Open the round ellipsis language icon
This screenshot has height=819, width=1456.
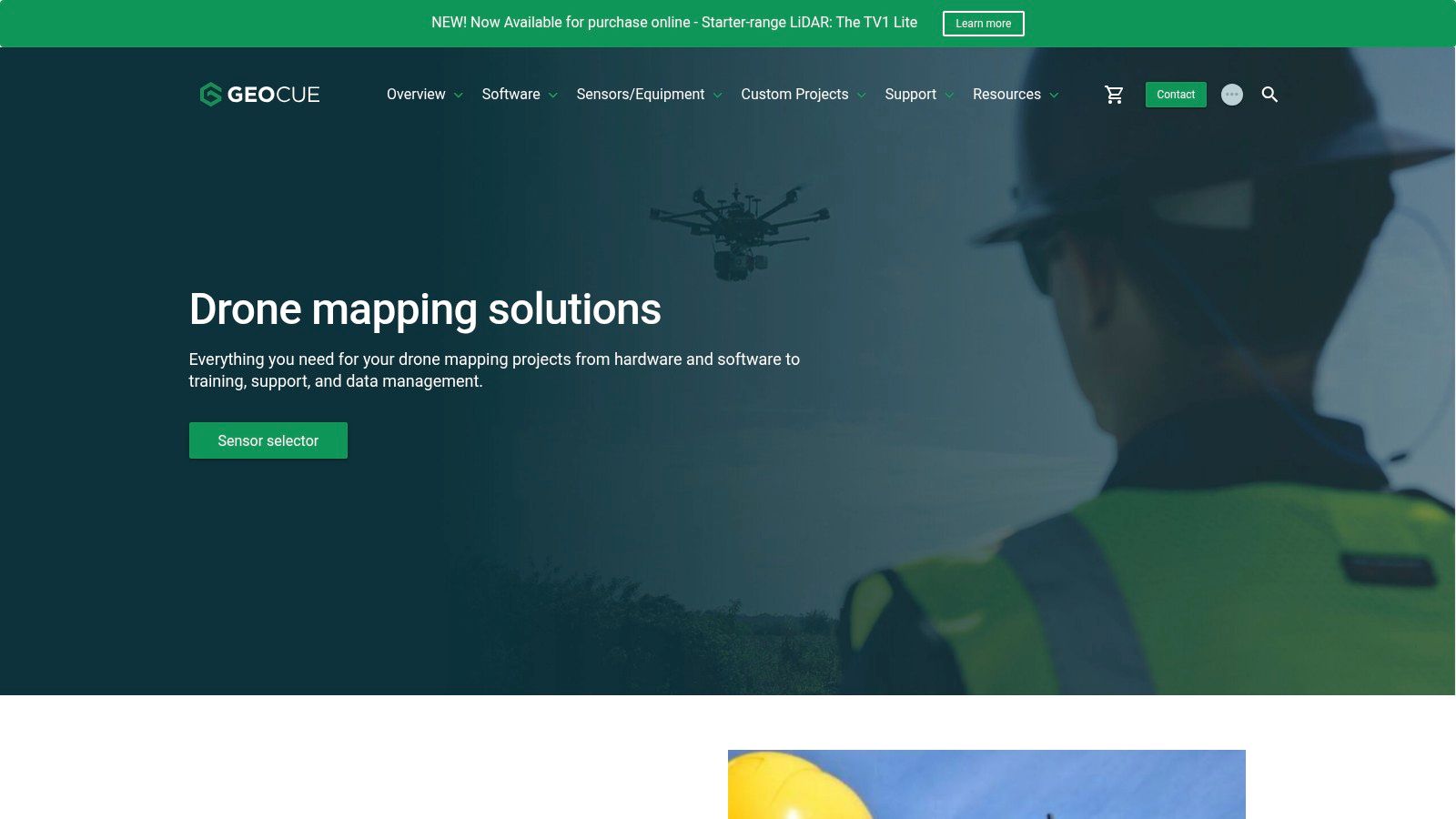tap(1231, 95)
